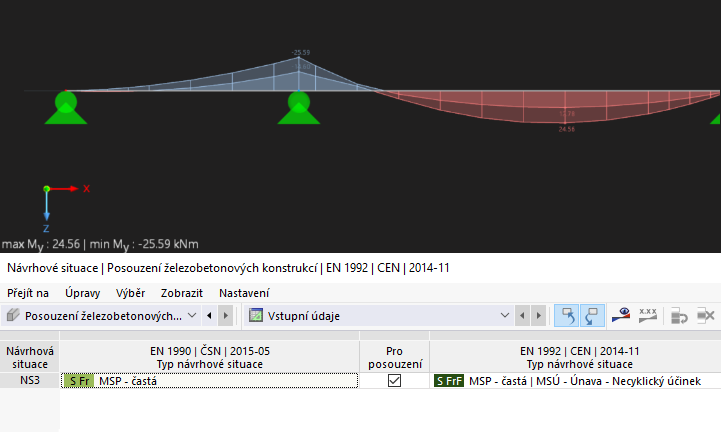Go to next add-on with right arrow
The image size is (721, 432).
tap(225, 316)
